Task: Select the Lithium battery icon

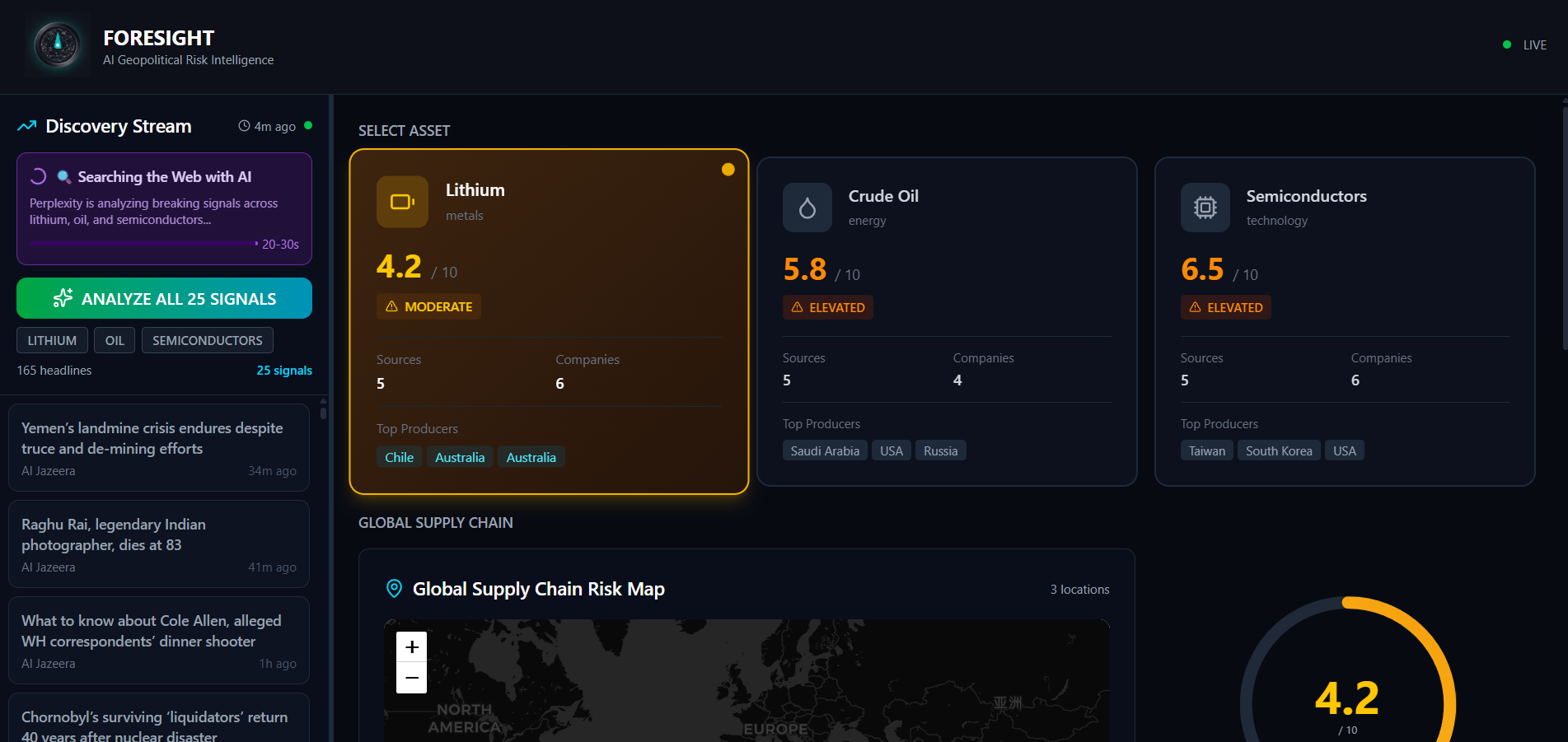Action: [x=401, y=201]
